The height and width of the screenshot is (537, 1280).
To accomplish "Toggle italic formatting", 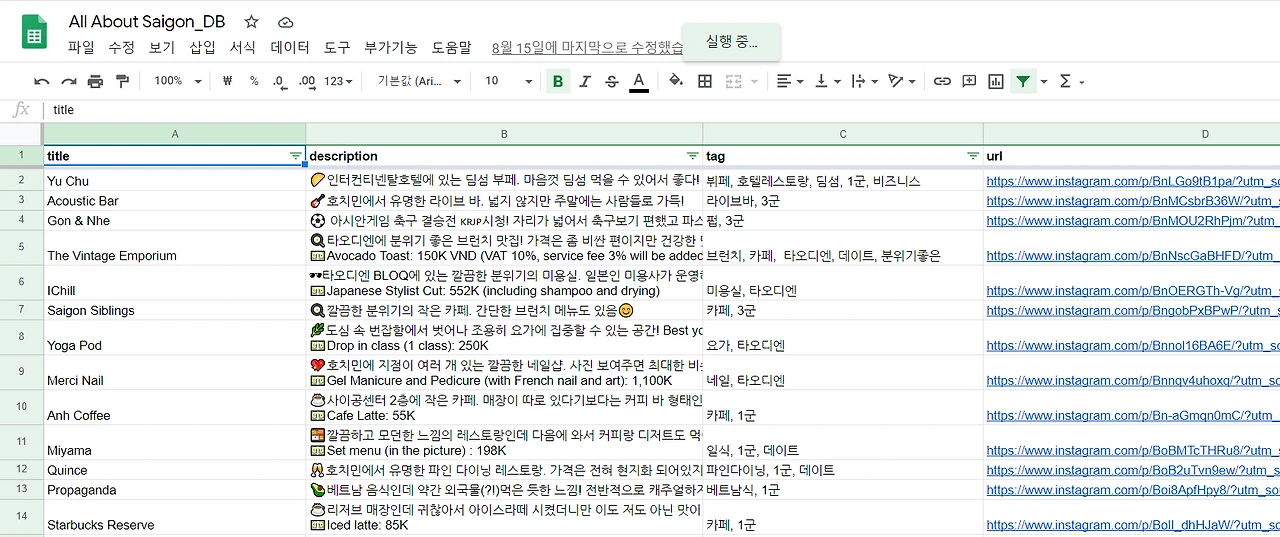I will 585,81.
